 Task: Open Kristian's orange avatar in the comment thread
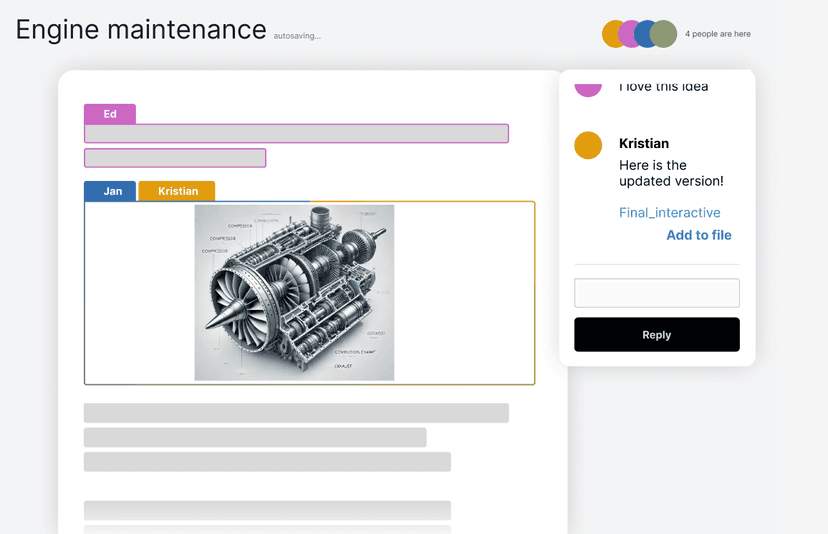(x=588, y=145)
